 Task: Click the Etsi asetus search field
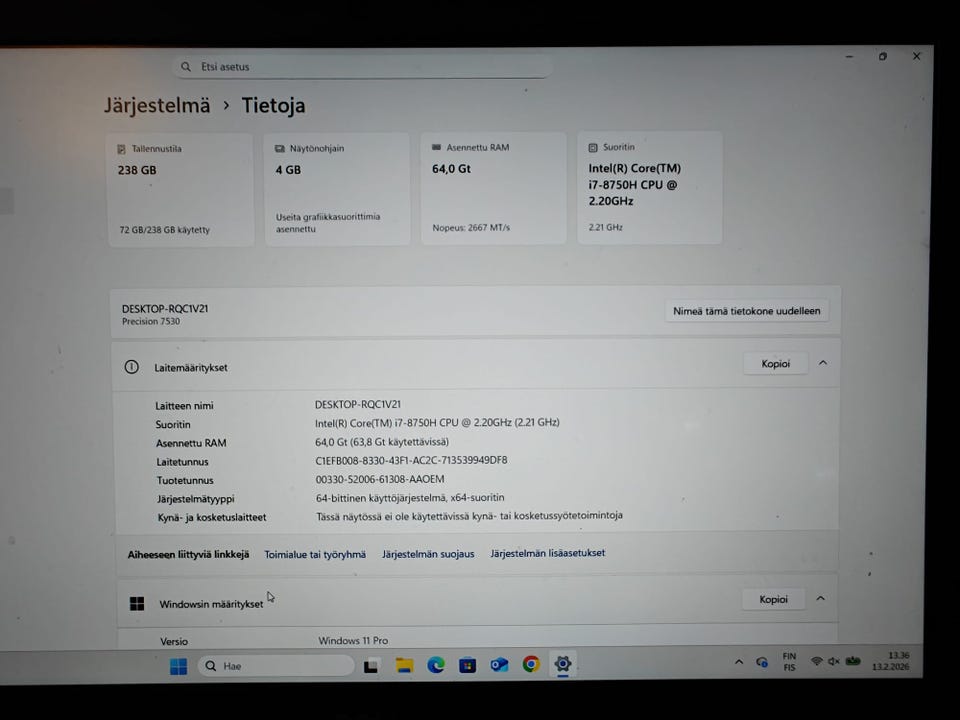(x=364, y=66)
